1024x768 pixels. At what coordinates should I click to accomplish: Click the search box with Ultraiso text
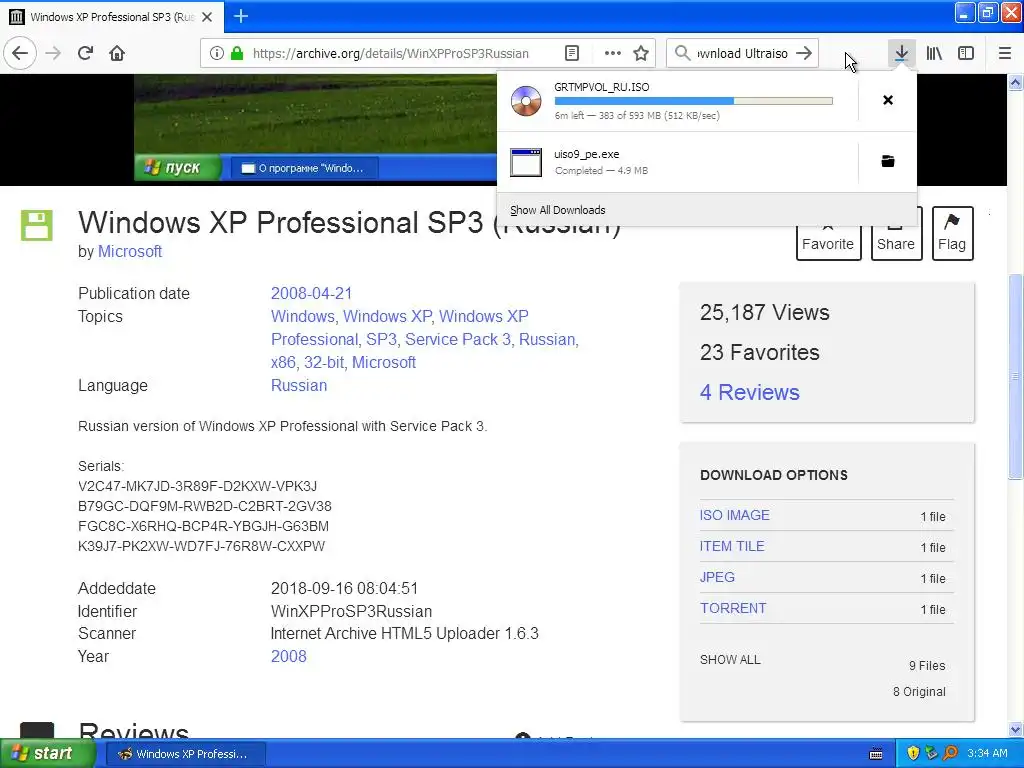point(743,54)
